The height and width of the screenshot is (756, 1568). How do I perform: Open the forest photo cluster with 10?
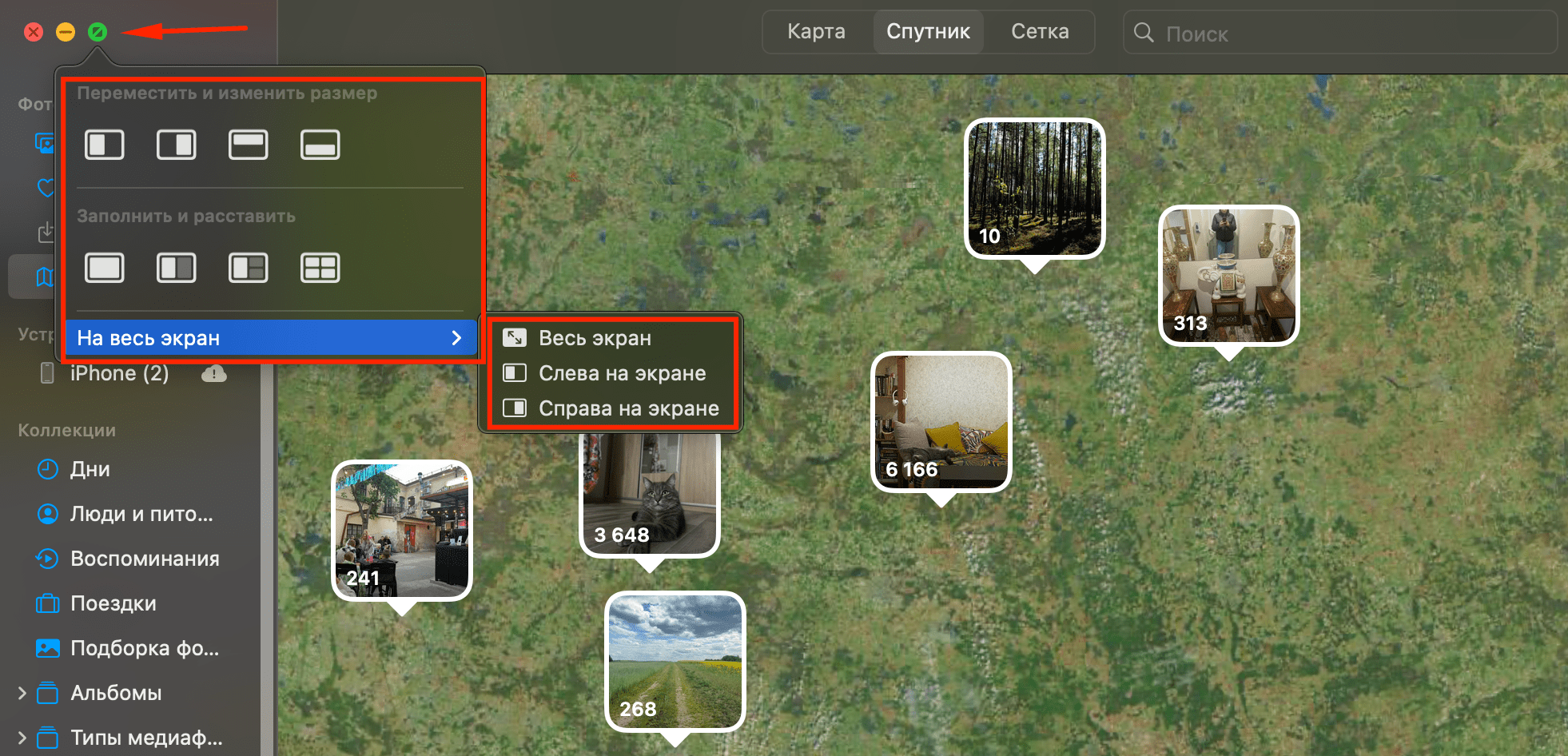click(1035, 189)
